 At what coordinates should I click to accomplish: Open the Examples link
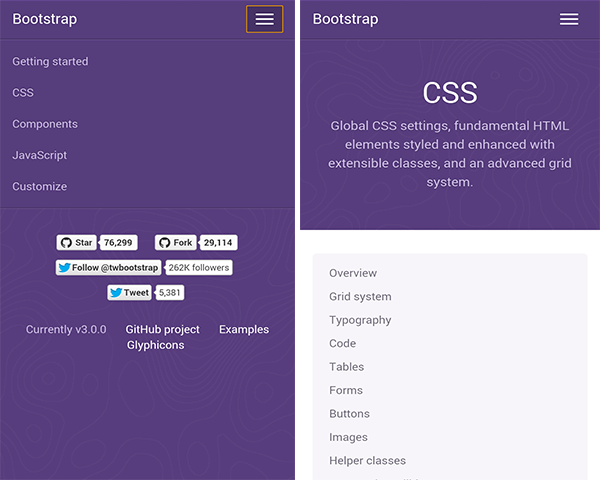(244, 329)
